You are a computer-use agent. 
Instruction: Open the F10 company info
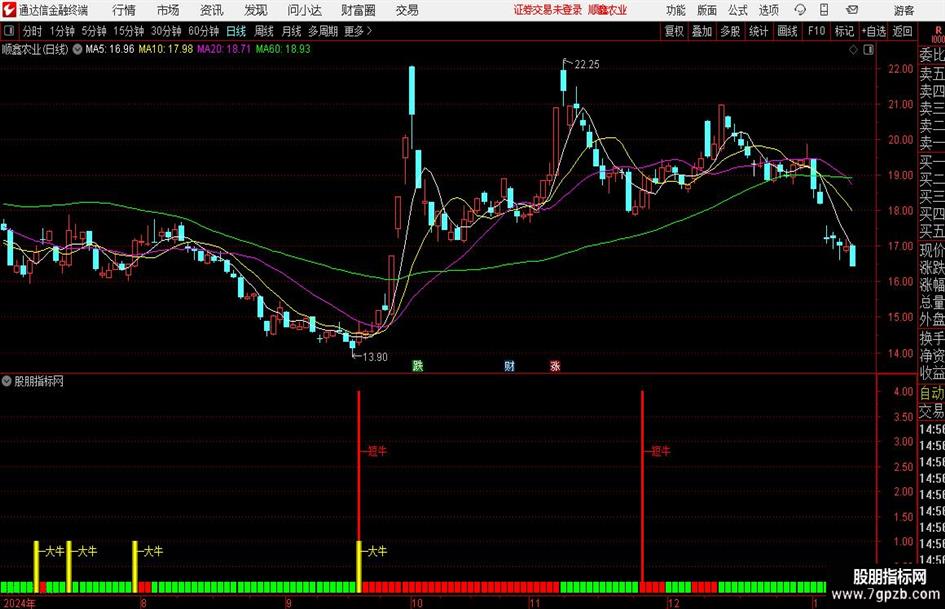click(x=817, y=31)
